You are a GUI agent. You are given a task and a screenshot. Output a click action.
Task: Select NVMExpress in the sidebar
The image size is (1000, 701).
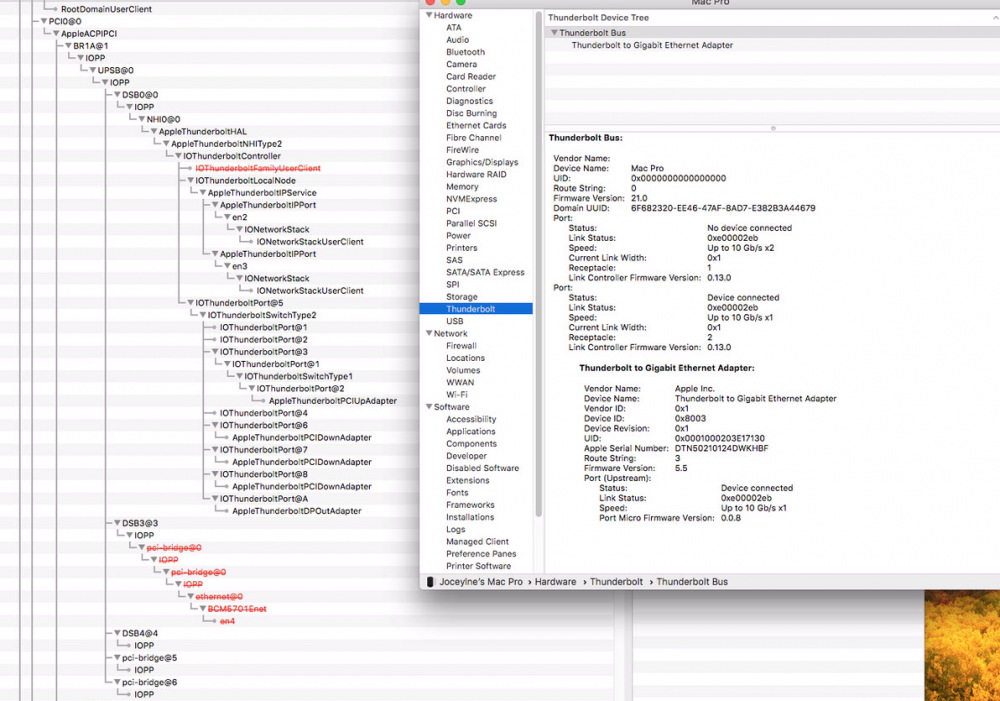[x=471, y=199]
